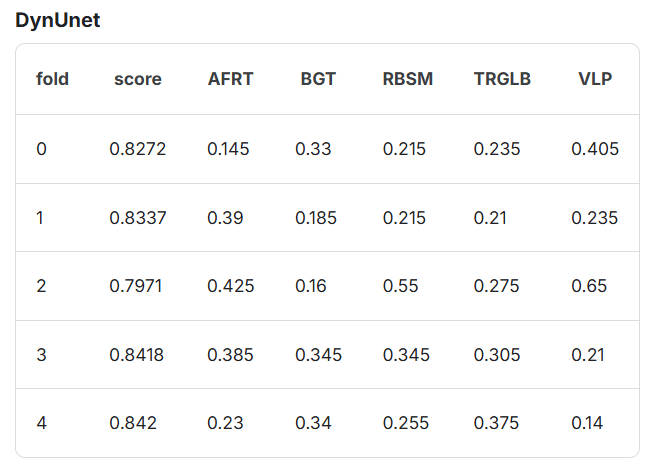Select the AFRT column header
Image resolution: width=645 pixels, height=464 pixels.
pos(230,79)
